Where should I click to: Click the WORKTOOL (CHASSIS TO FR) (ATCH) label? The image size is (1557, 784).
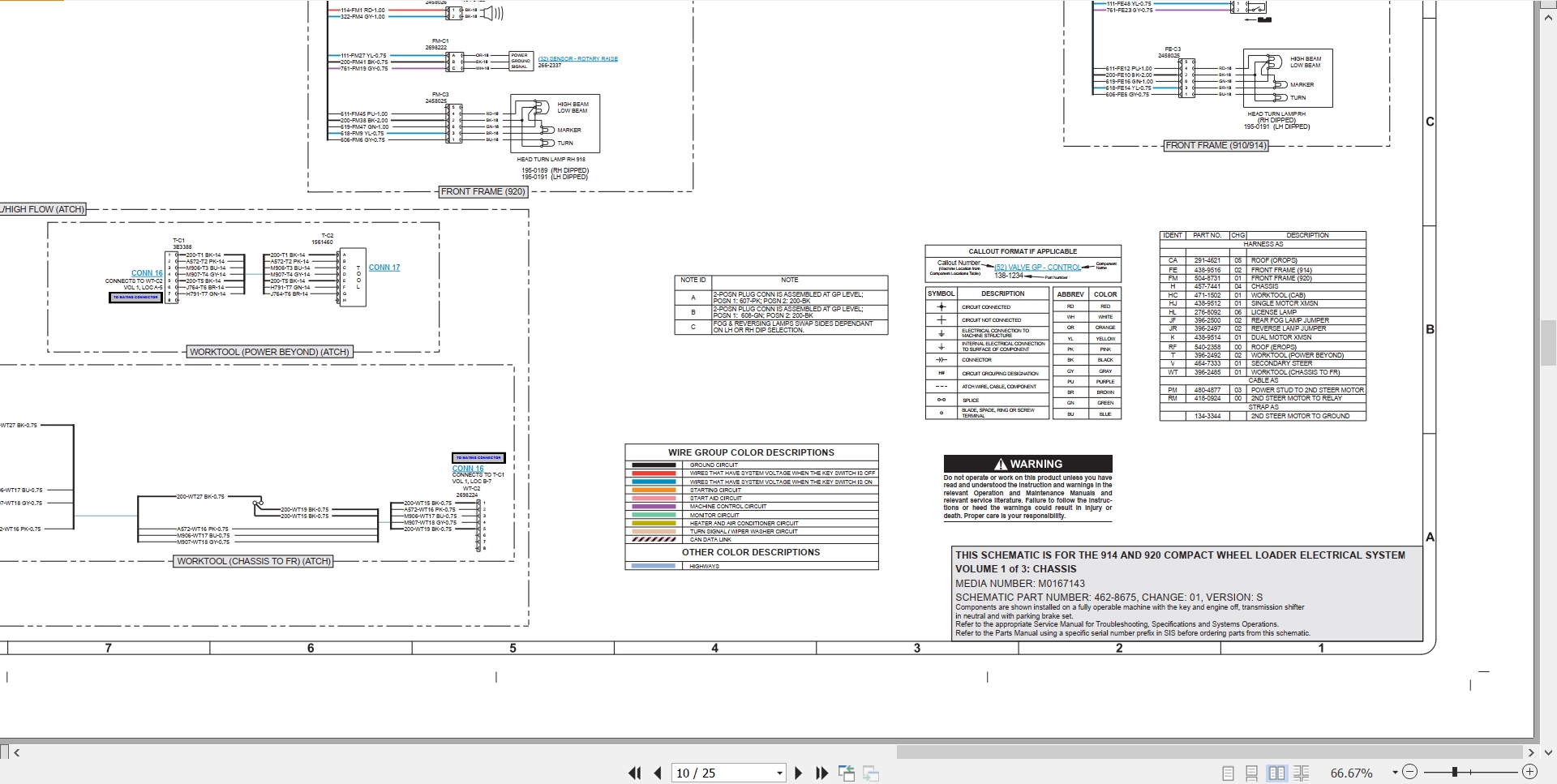click(254, 561)
